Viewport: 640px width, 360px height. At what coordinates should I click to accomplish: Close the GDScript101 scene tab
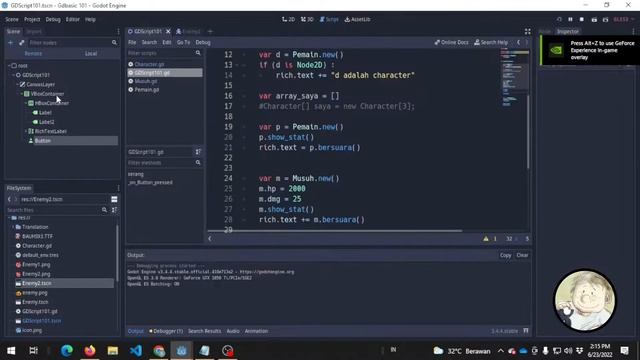coord(168,31)
